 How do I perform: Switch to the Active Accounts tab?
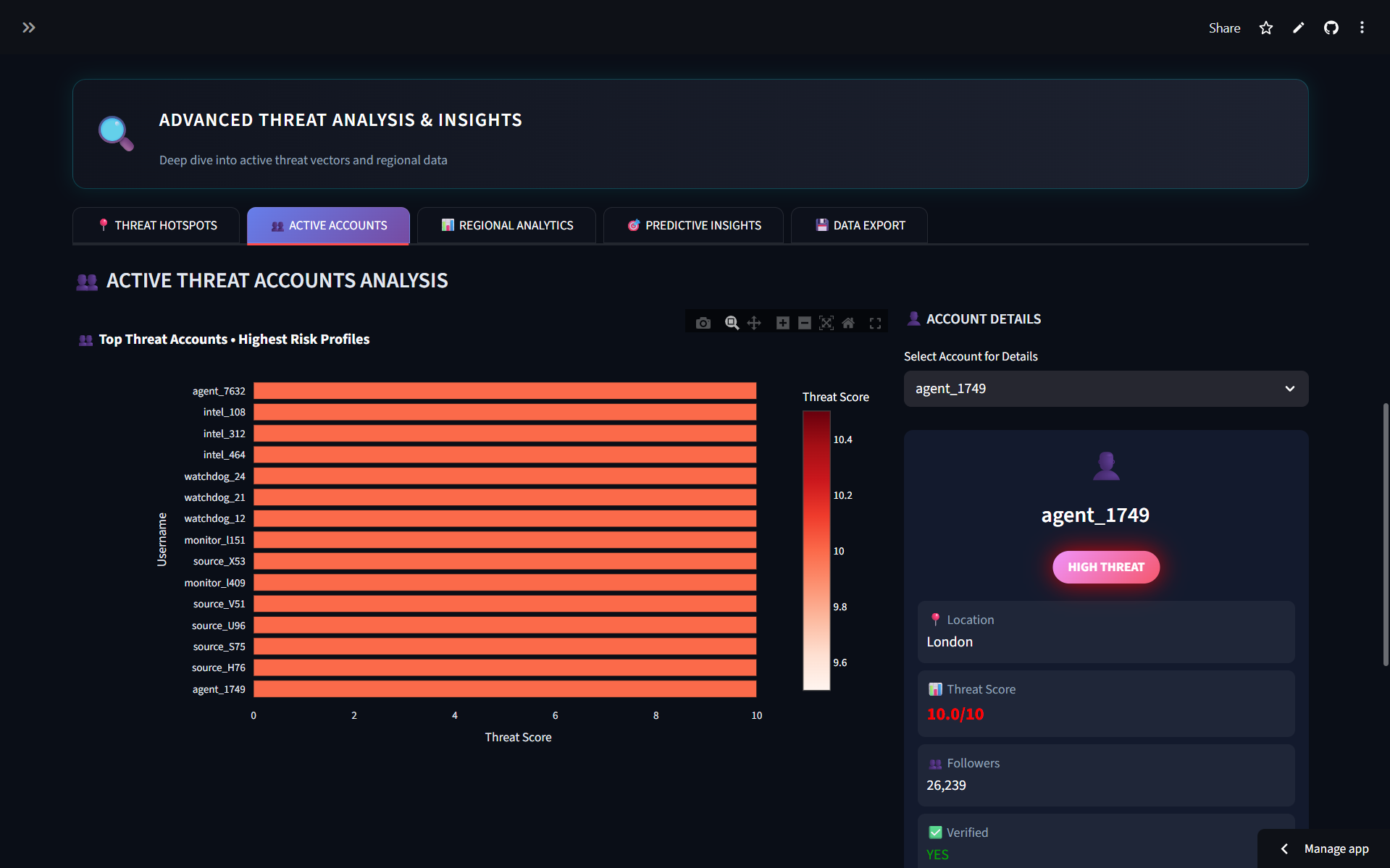tap(328, 226)
